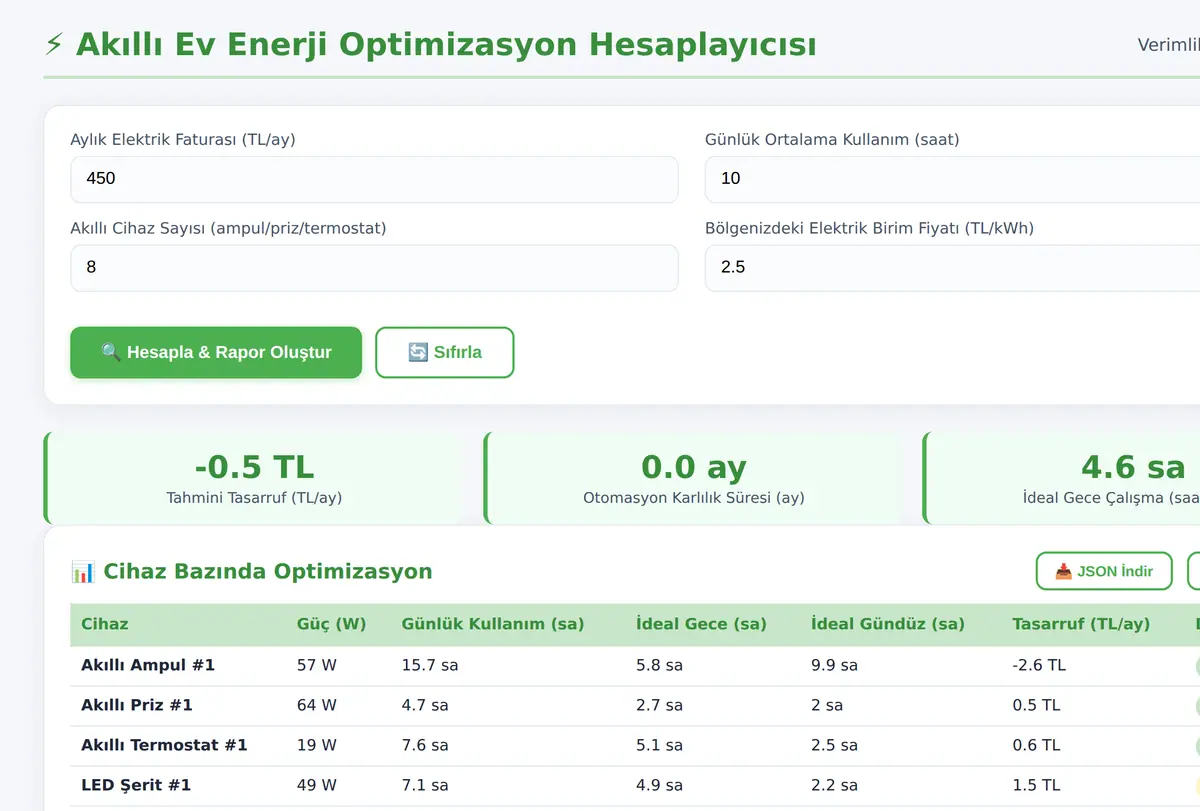Click the 15.7 sa daily usage cell

430,665
